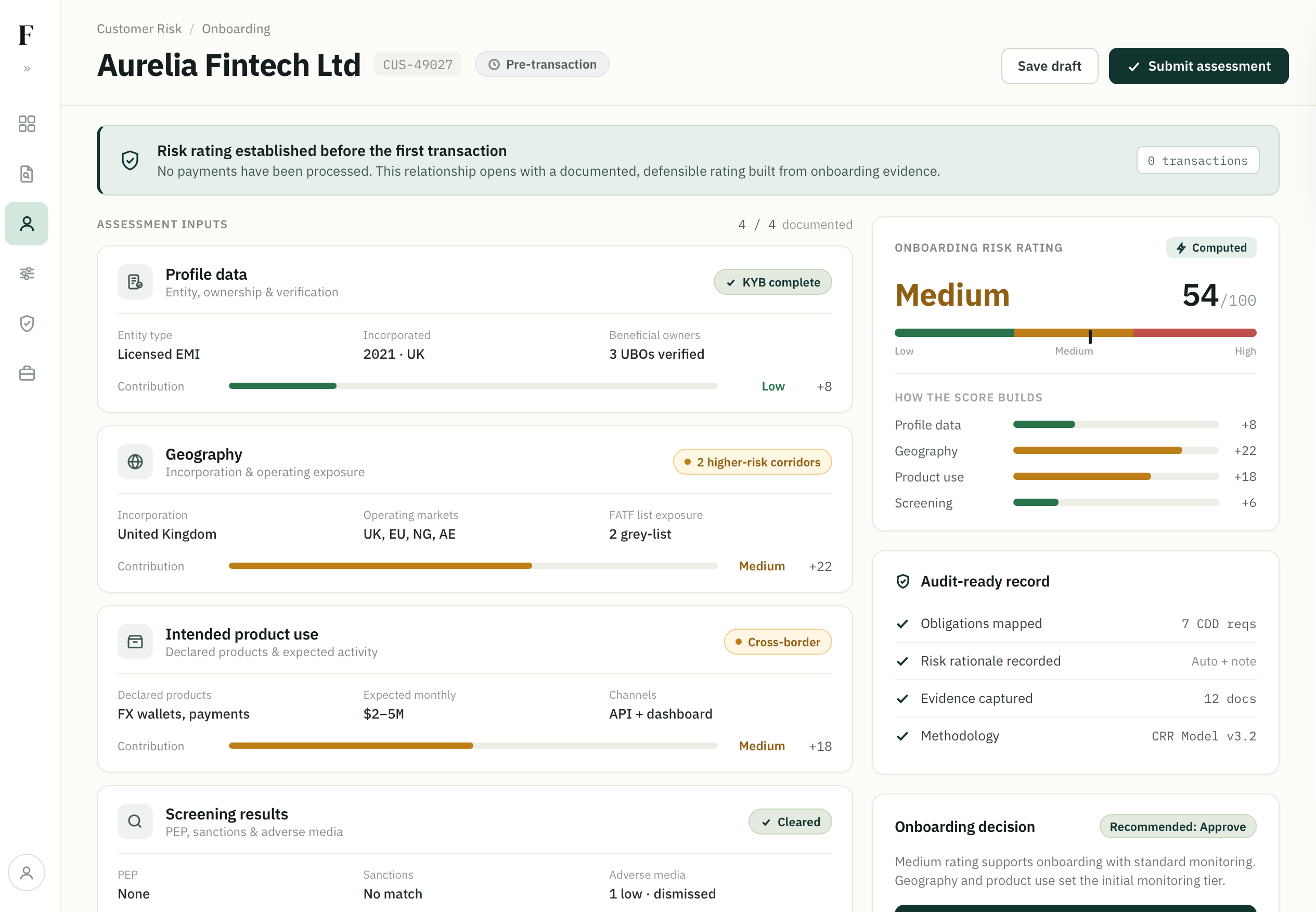Image resolution: width=1316 pixels, height=912 pixels.
Task: Submit the assessment
Action: (x=1198, y=66)
